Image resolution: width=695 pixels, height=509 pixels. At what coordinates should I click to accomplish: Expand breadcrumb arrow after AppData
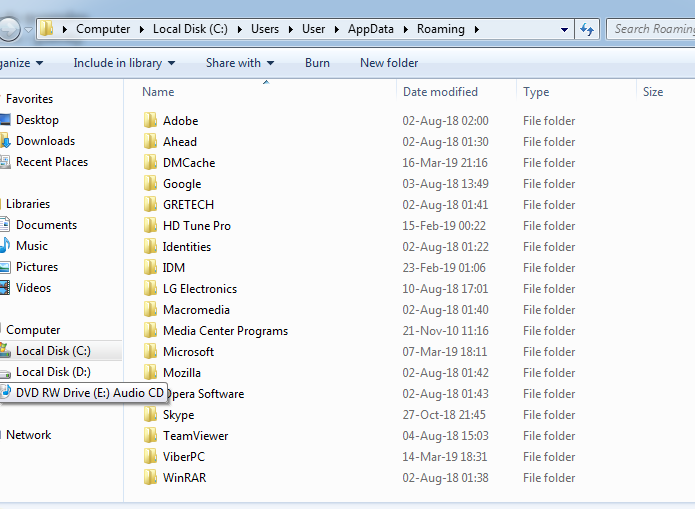(406, 29)
